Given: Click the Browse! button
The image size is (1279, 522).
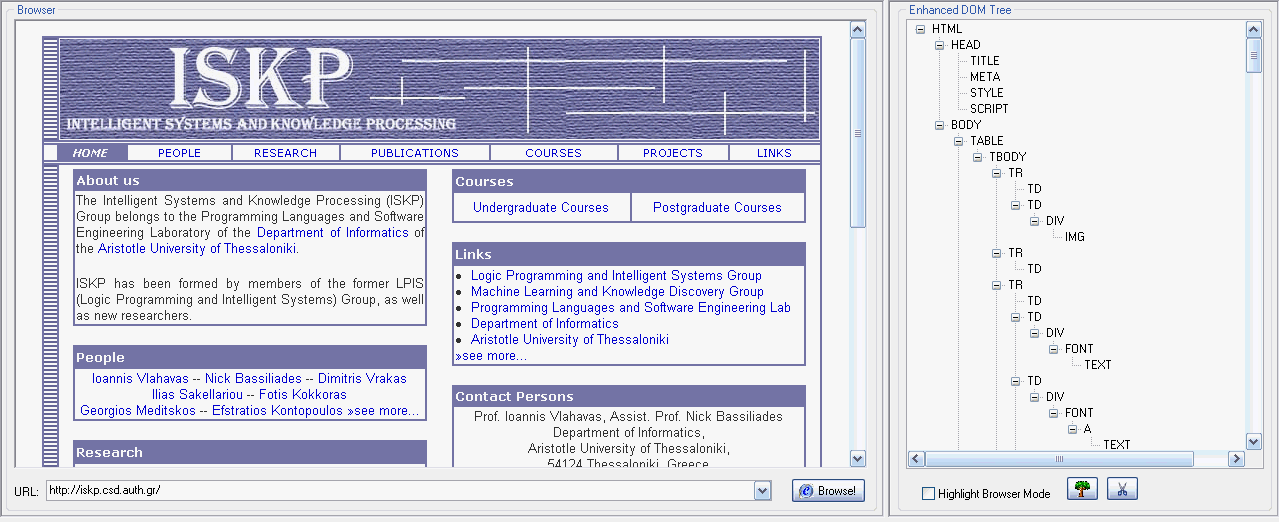Looking at the screenshot, I should (828, 491).
